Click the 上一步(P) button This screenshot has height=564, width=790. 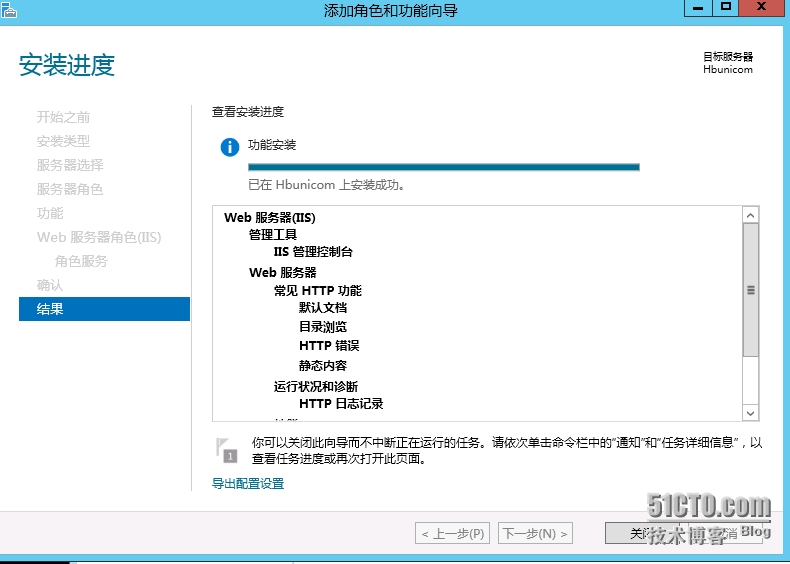click(x=452, y=533)
